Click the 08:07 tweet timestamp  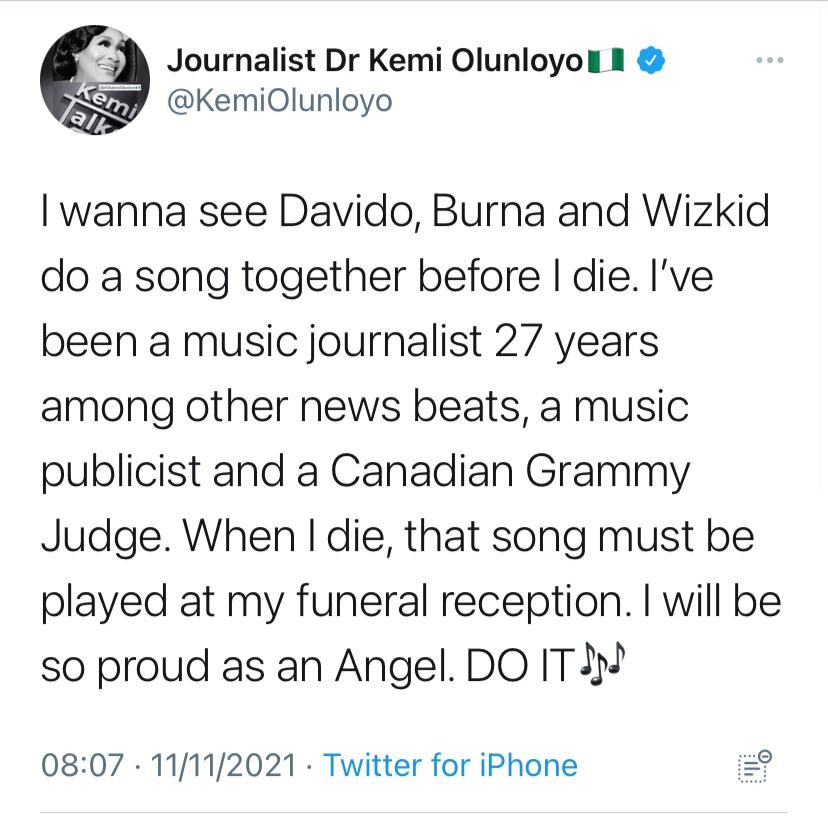click(x=83, y=766)
